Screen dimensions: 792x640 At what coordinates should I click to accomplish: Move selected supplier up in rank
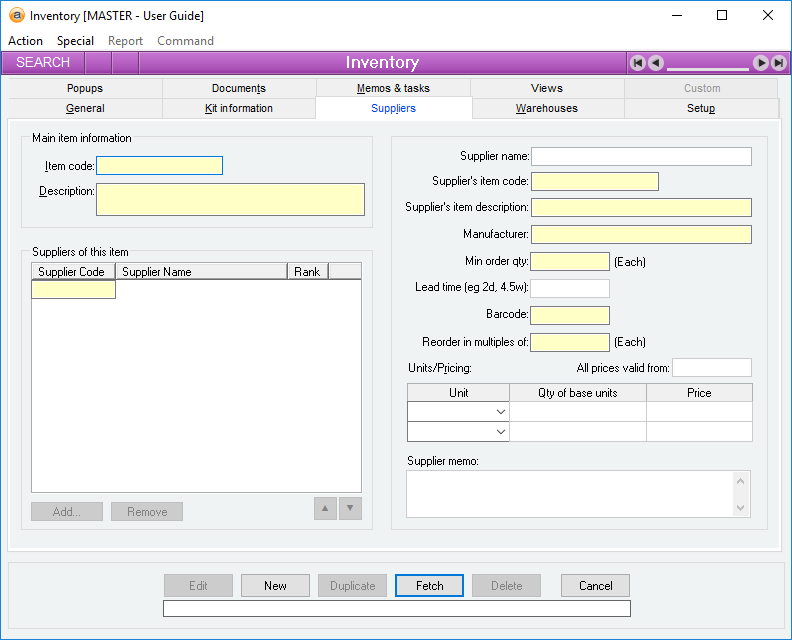[325, 508]
